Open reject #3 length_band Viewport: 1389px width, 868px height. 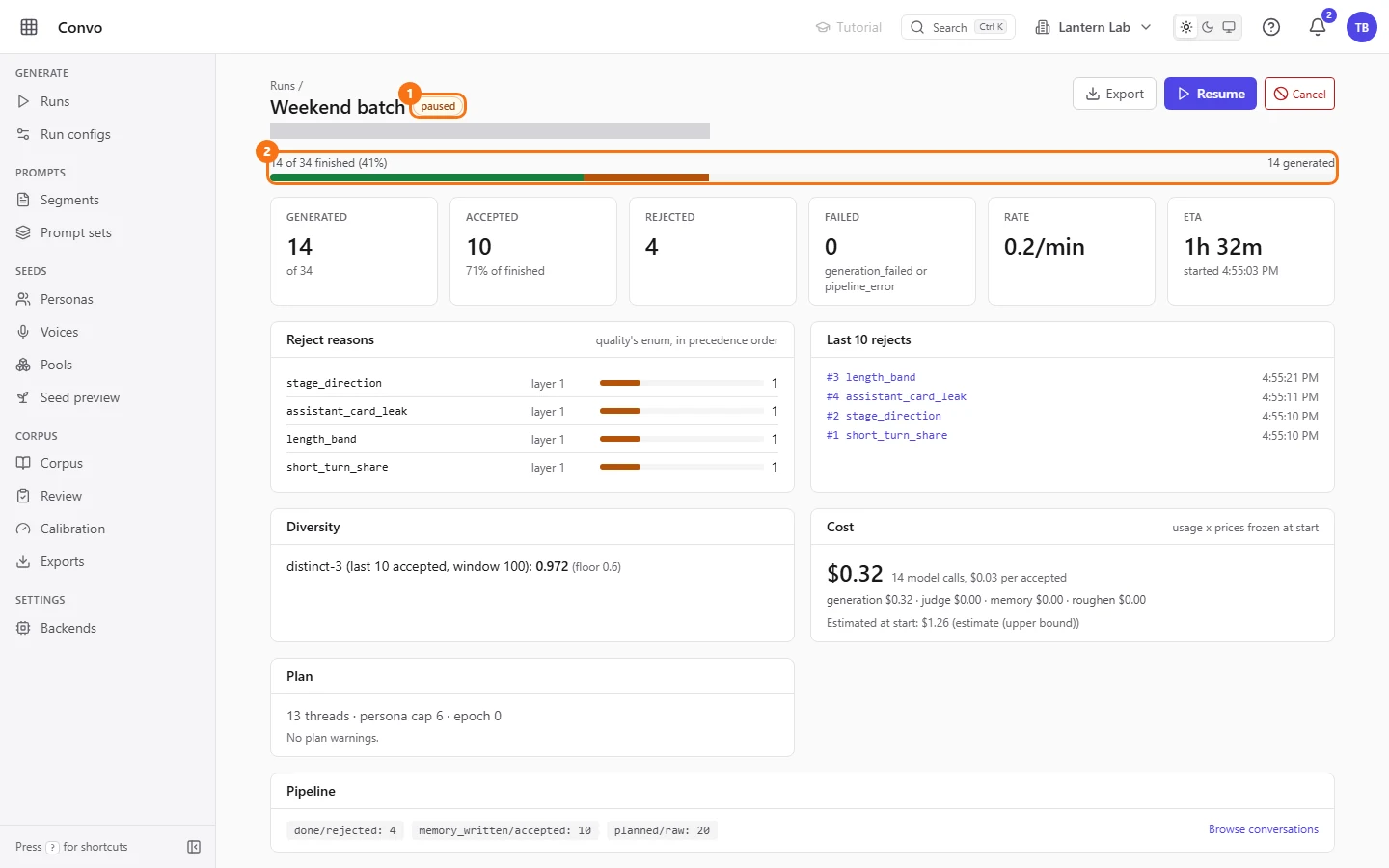click(x=871, y=377)
